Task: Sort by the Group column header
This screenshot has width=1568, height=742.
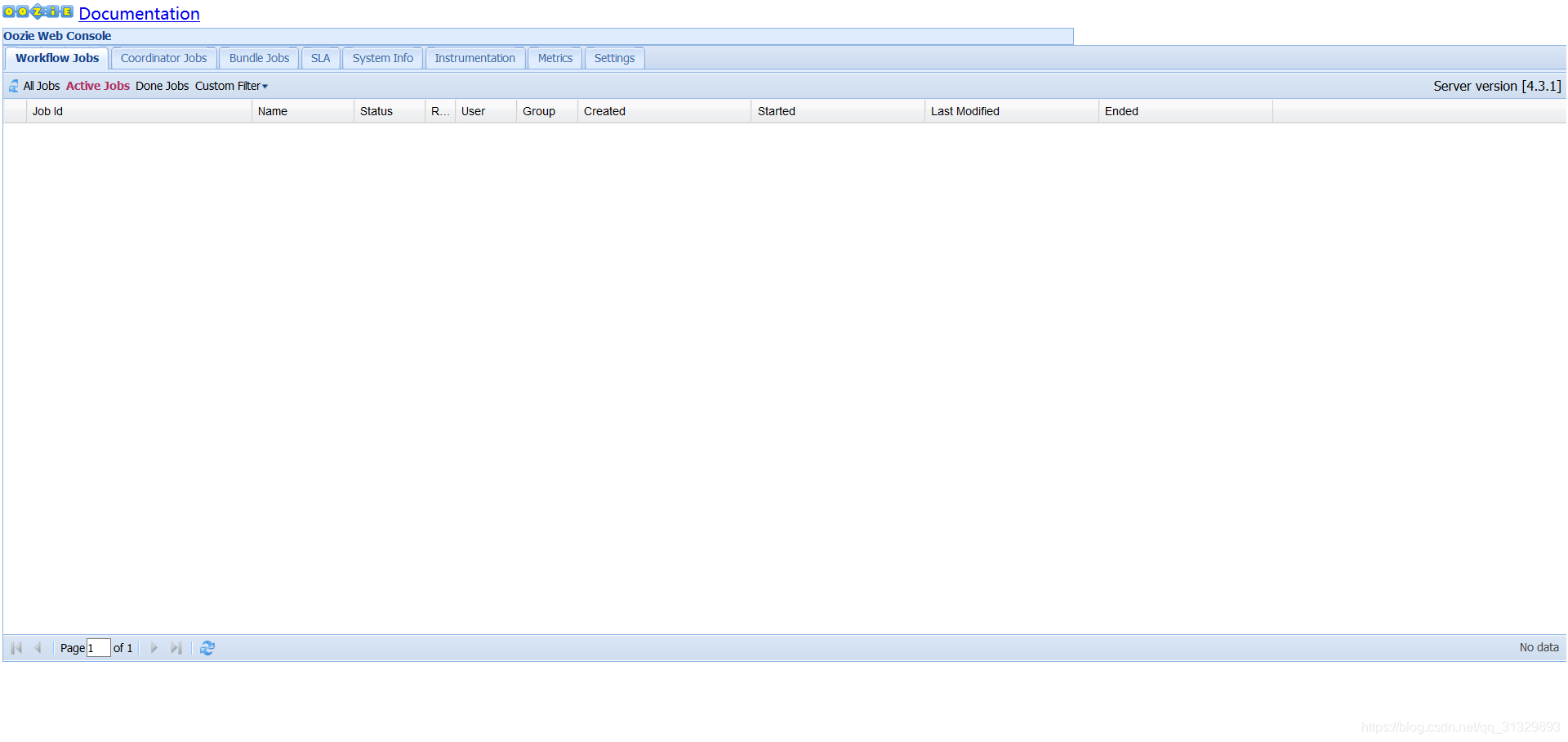Action: 547,111
